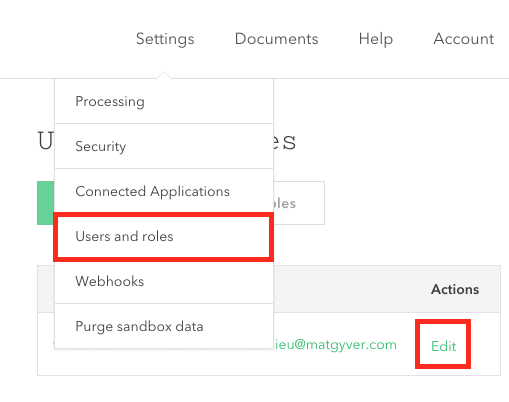Image resolution: width=509 pixels, height=402 pixels.
Task: Open Connected Applications settings
Action: 164,191
